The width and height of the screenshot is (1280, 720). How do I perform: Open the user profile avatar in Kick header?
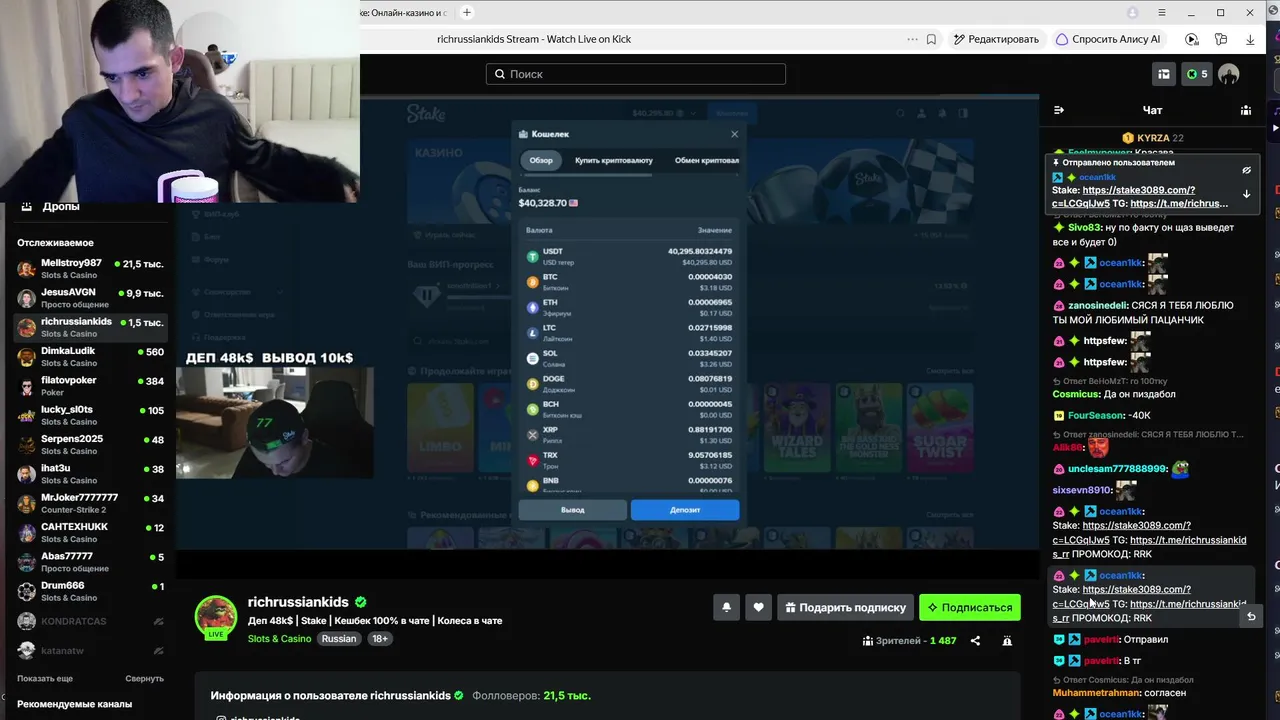click(x=1229, y=74)
